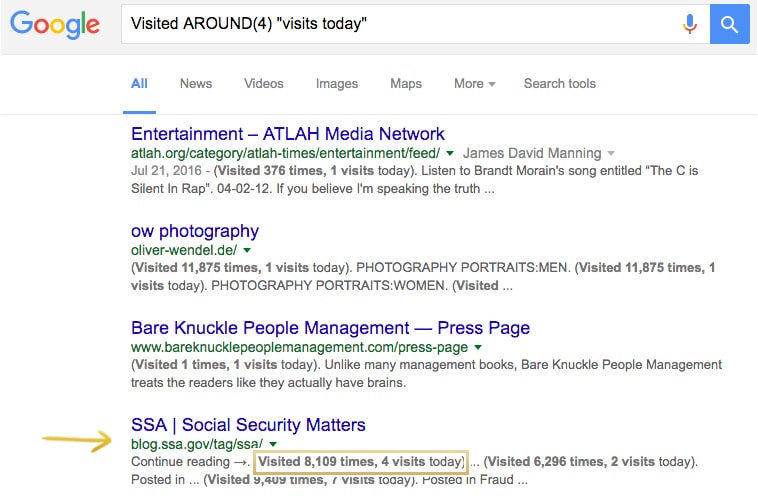Open Entertainment – ATLAH Media Network result
This screenshot has width=758, height=496.
pyautogui.click(x=288, y=133)
